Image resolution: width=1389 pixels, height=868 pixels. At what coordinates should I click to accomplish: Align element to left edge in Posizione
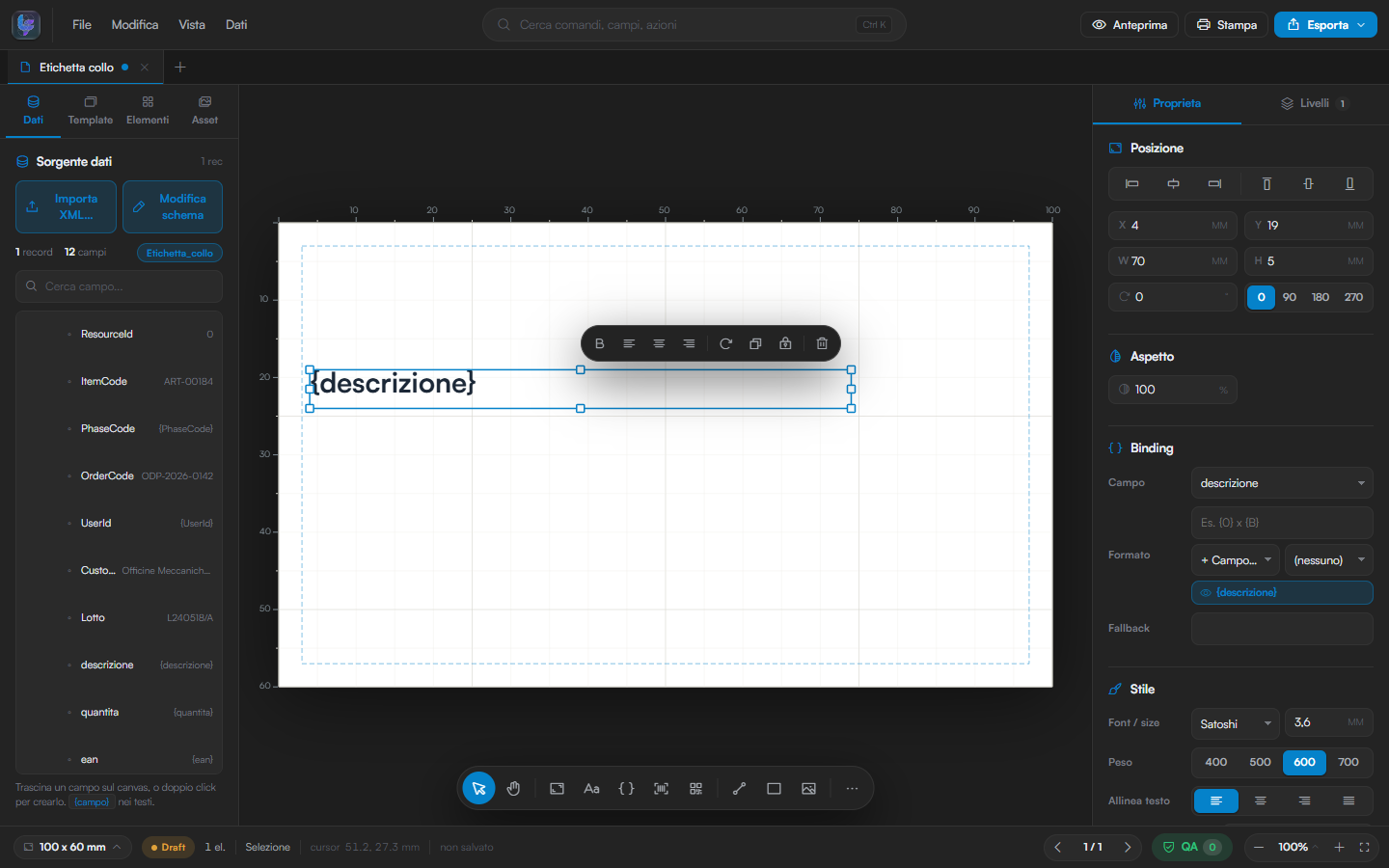pos(1132,183)
